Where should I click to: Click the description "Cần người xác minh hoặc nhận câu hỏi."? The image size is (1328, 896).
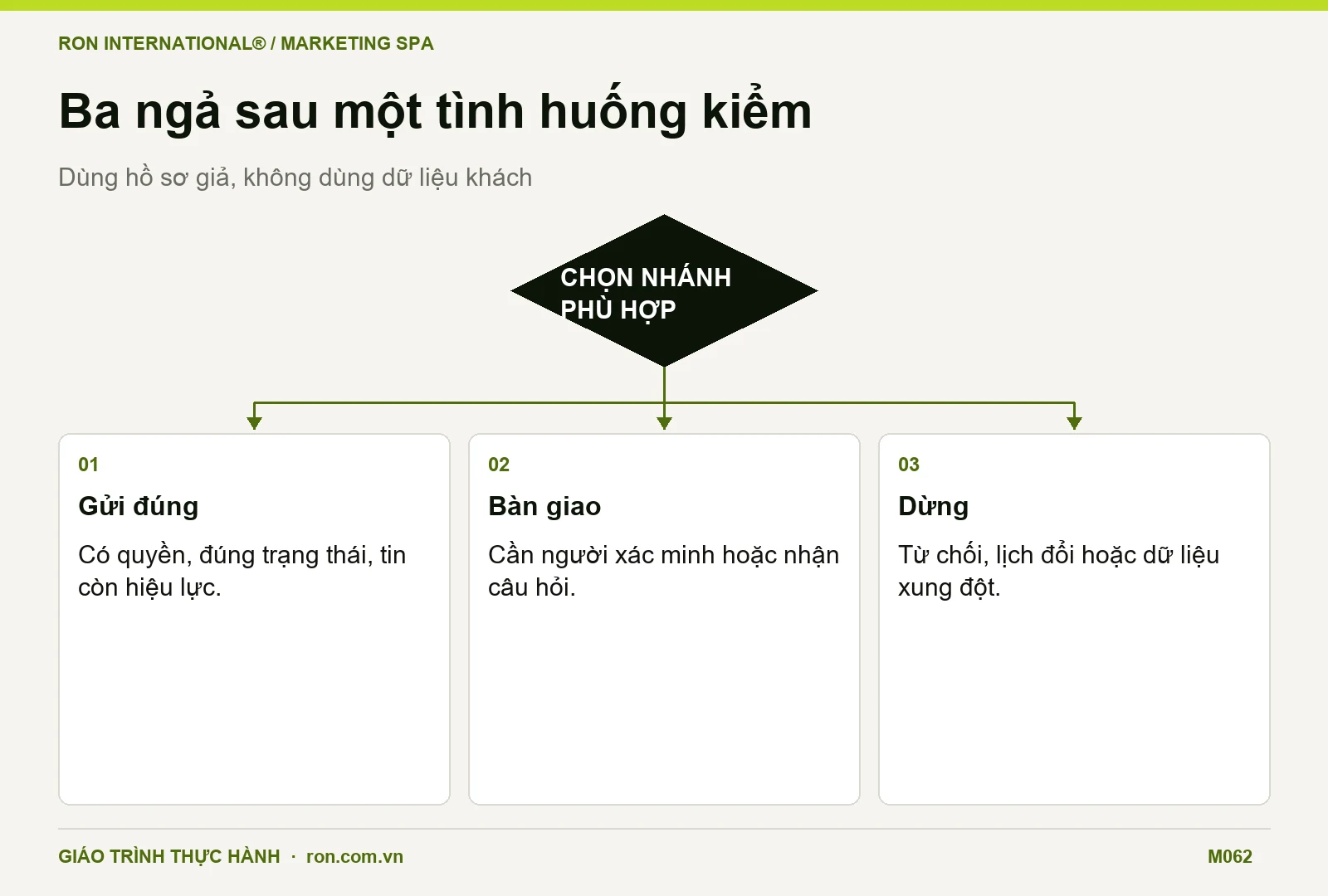tap(664, 571)
